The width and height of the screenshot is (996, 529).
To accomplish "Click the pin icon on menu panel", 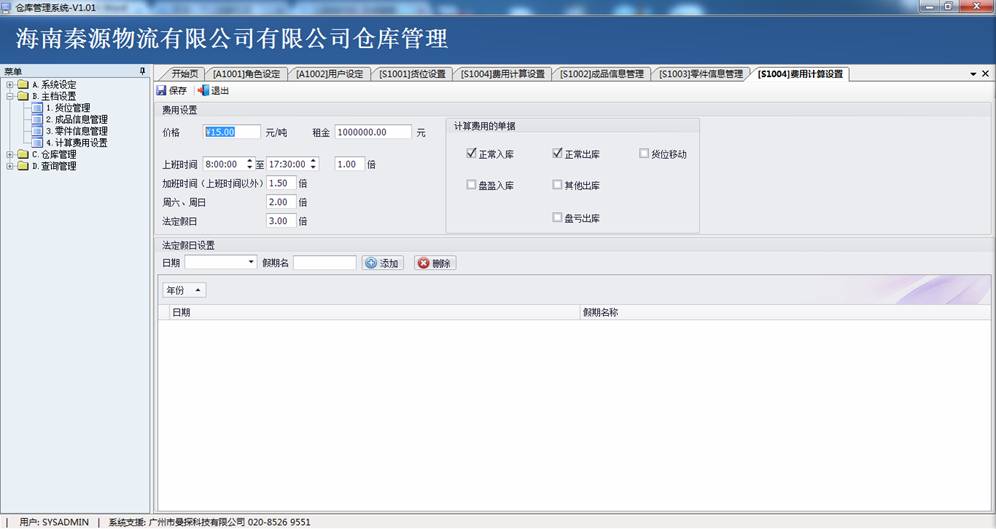I will tap(142, 71).
